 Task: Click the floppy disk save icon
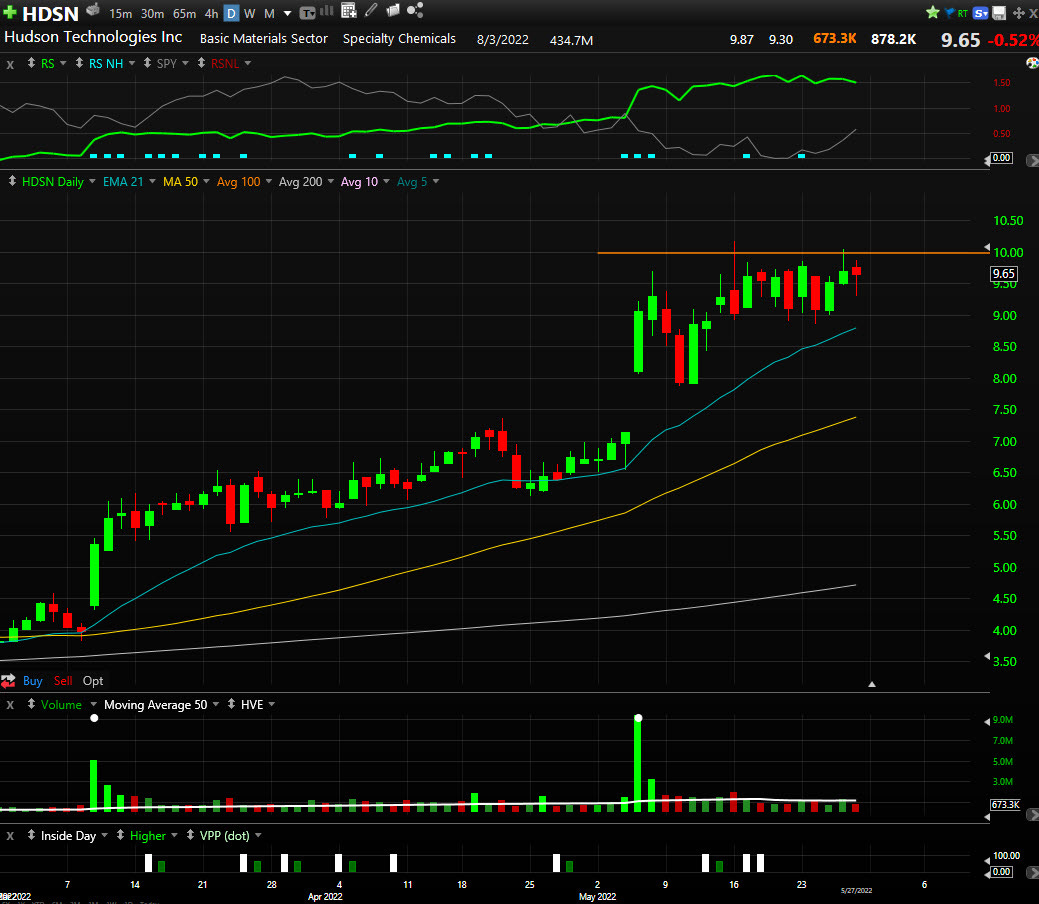coord(999,13)
